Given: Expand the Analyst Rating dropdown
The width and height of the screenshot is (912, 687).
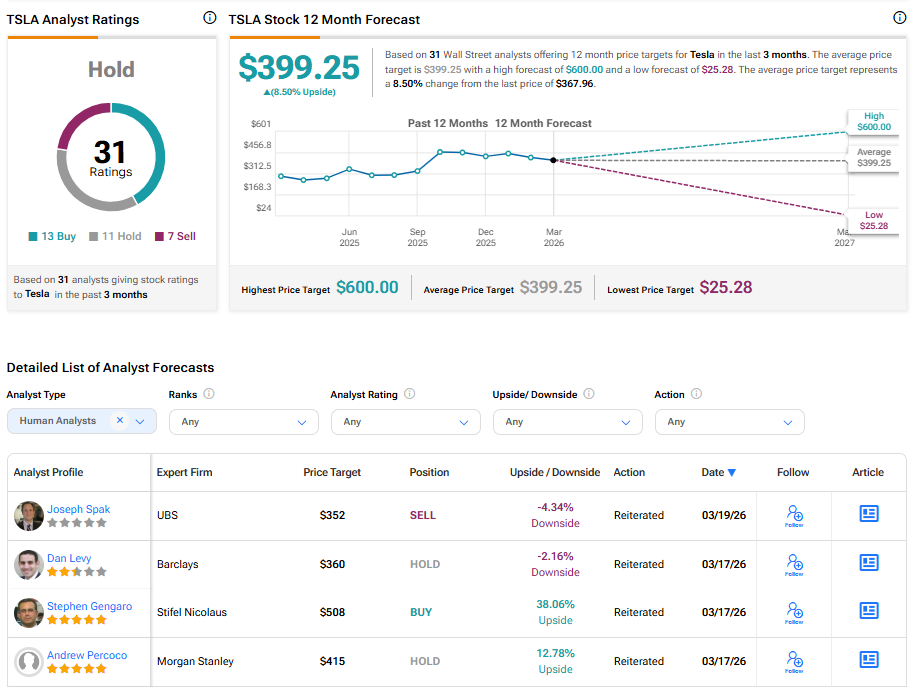Looking at the screenshot, I should tap(404, 422).
